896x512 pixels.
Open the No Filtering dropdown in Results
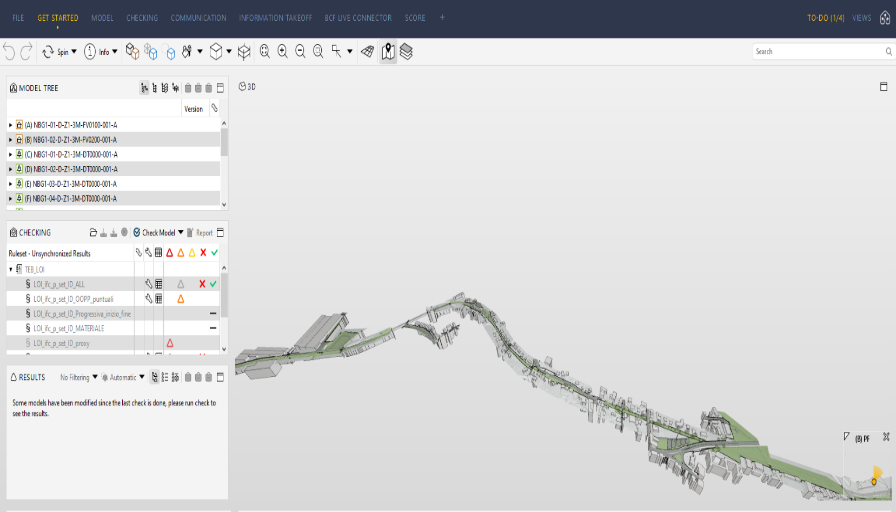(78, 377)
